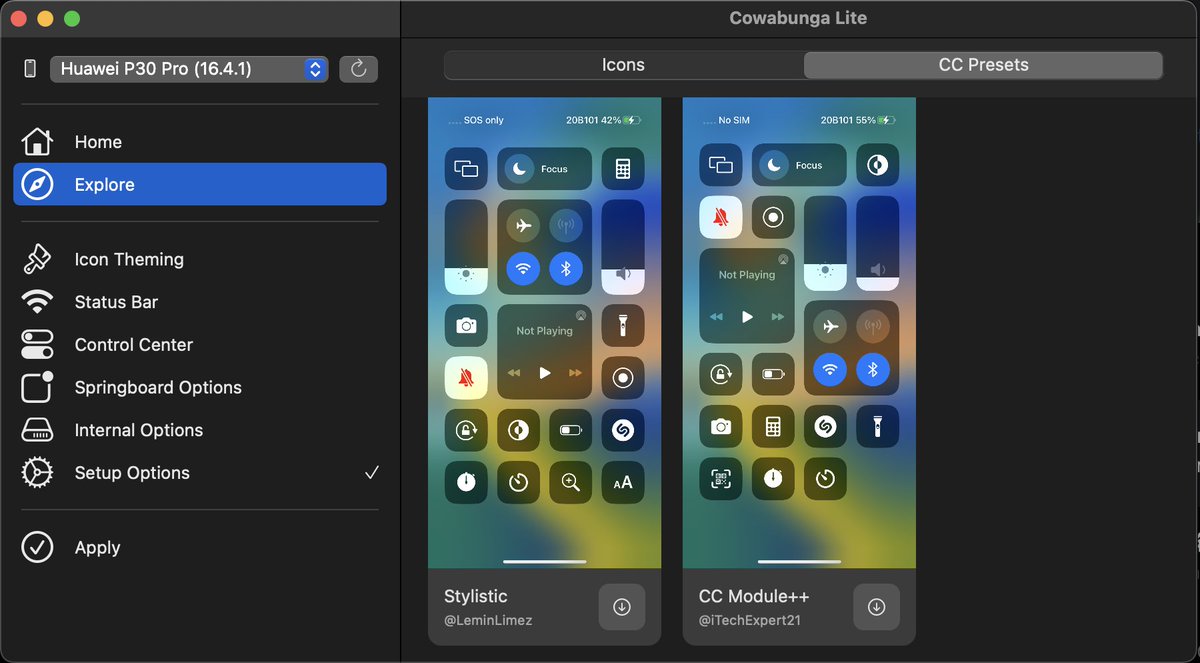Click @LeminLimez author name

488,620
